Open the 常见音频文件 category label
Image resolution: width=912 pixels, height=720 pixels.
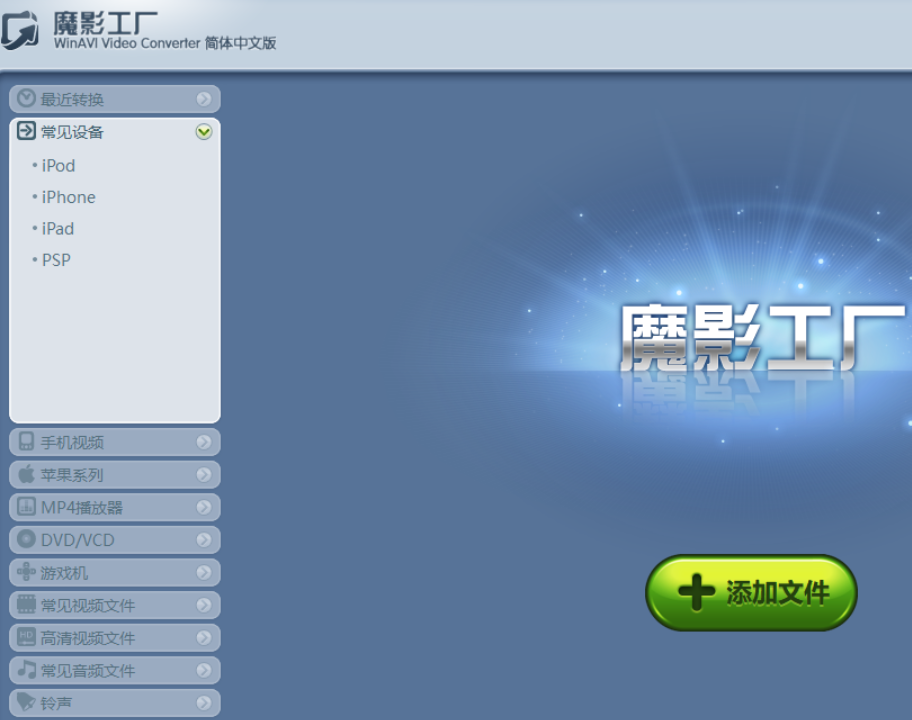point(88,671)
